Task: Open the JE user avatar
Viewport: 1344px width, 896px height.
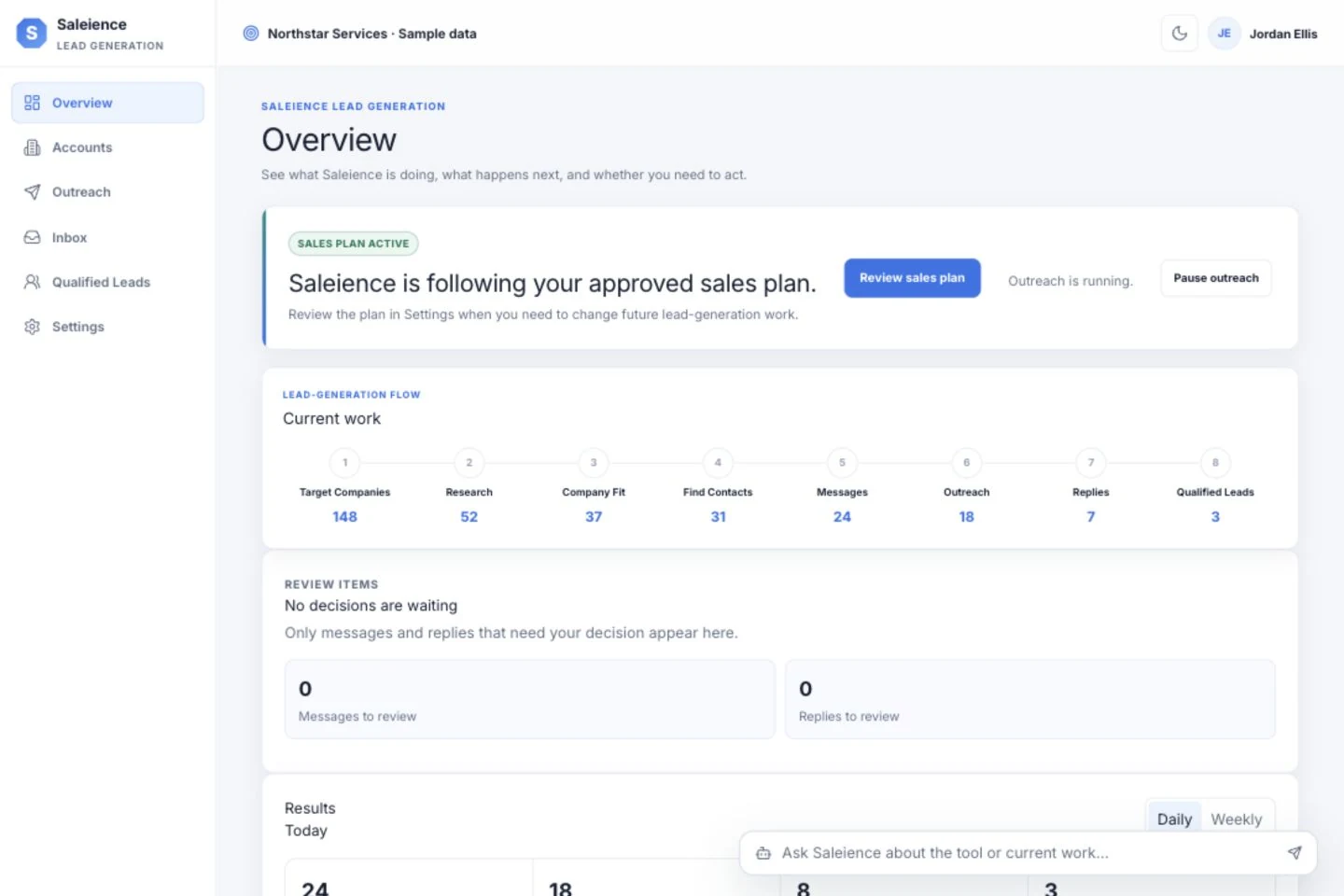Action: coord(1224,34)
